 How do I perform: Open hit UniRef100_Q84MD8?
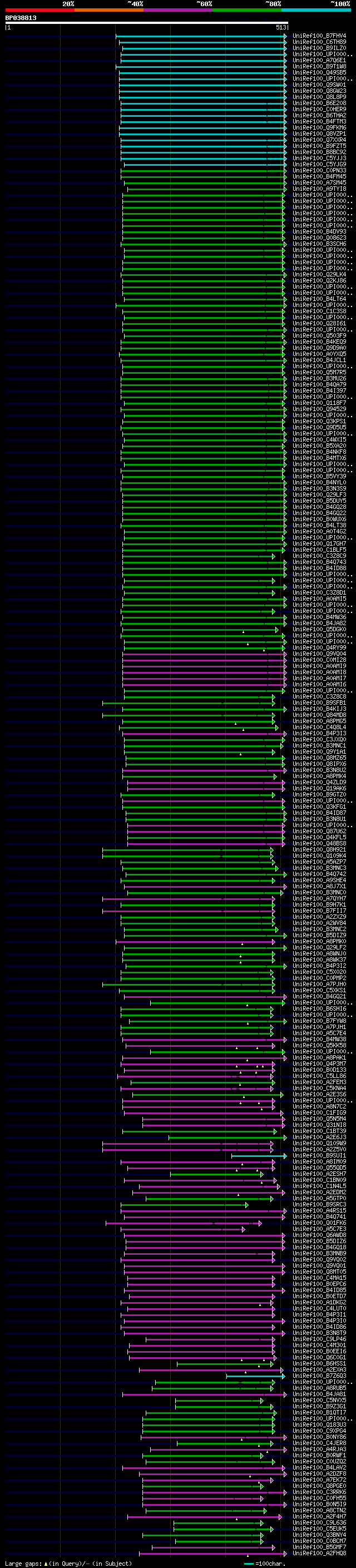pos(319,715)
